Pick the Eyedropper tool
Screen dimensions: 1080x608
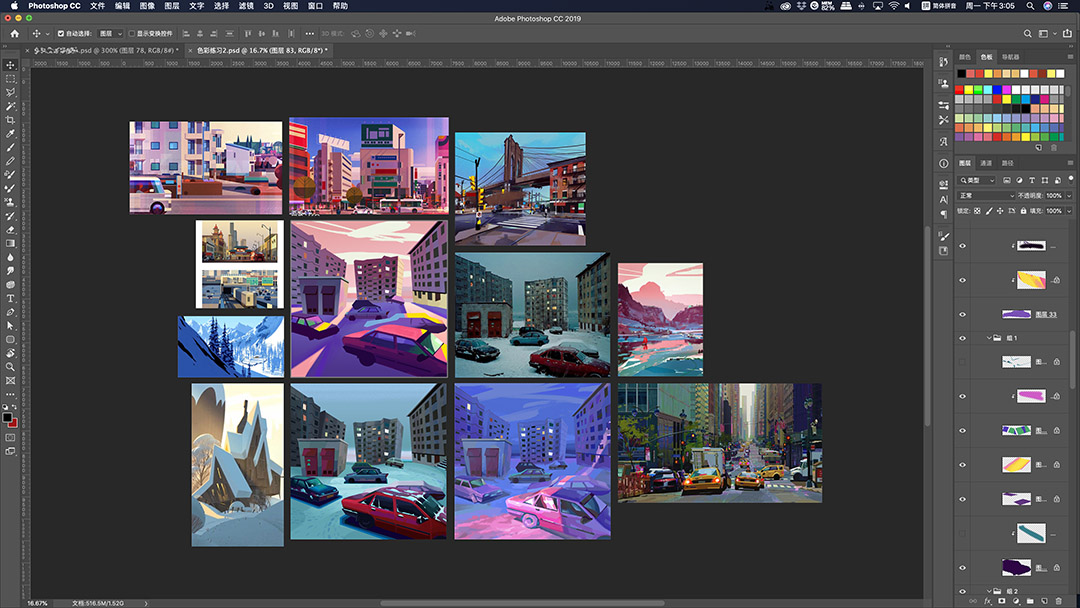click(x=11, y=134)
